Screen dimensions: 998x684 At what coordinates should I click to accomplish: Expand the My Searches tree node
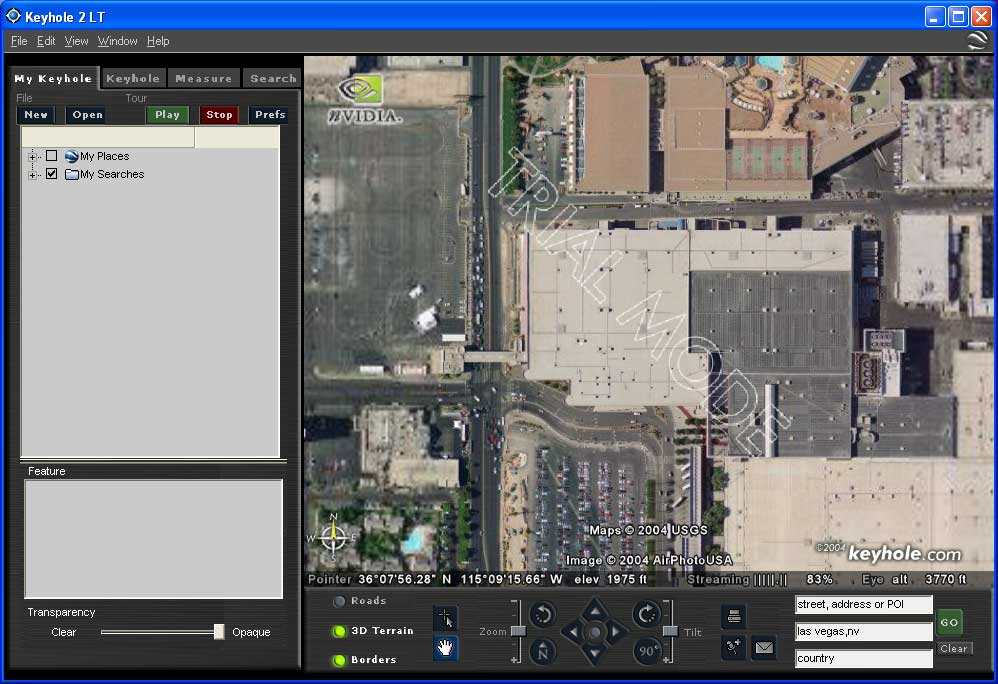coord(32,174)
